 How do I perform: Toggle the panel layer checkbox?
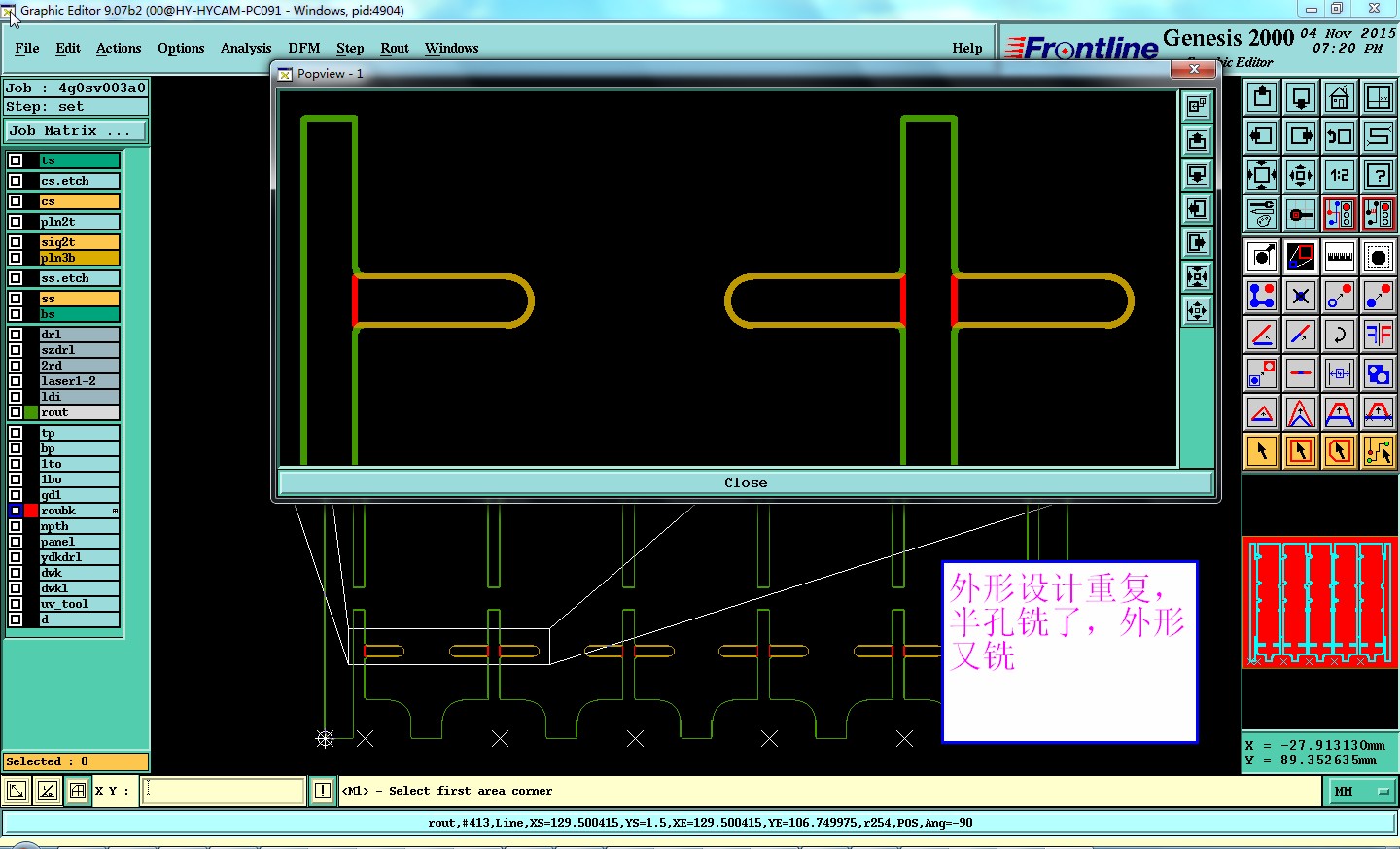point(16,542)
